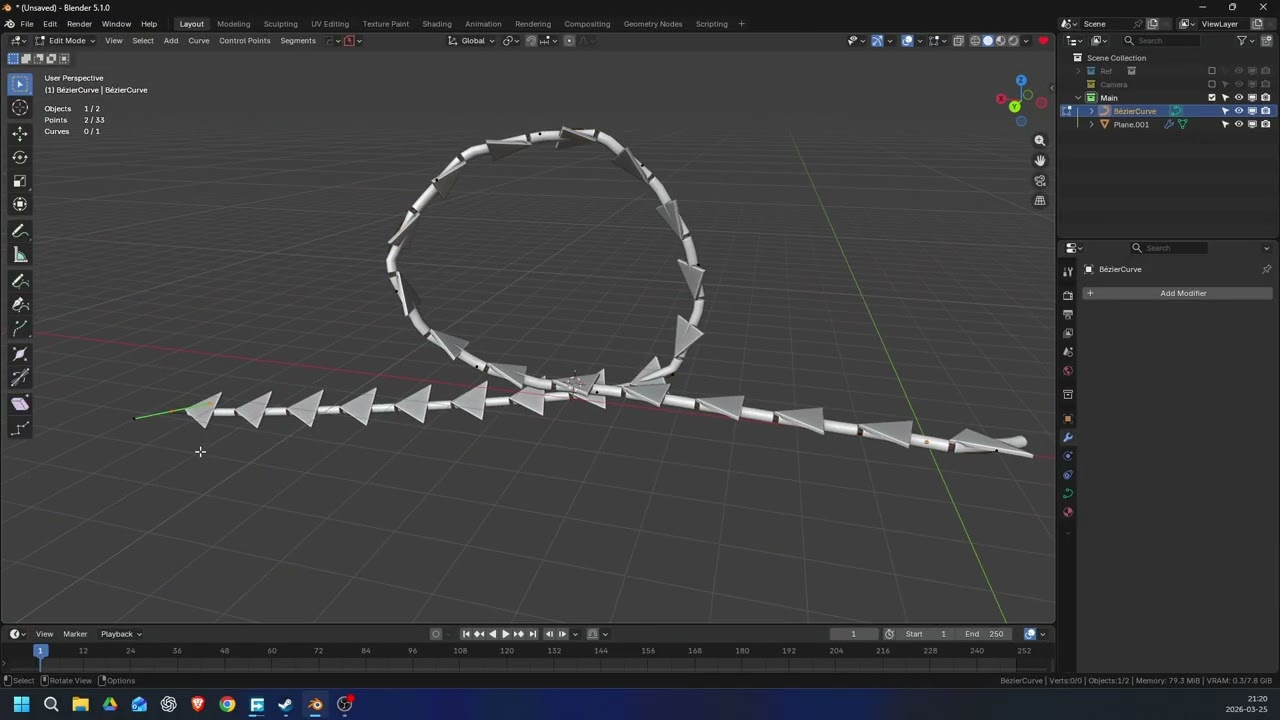Open the Edit Mode dropdown

(66, 41)
